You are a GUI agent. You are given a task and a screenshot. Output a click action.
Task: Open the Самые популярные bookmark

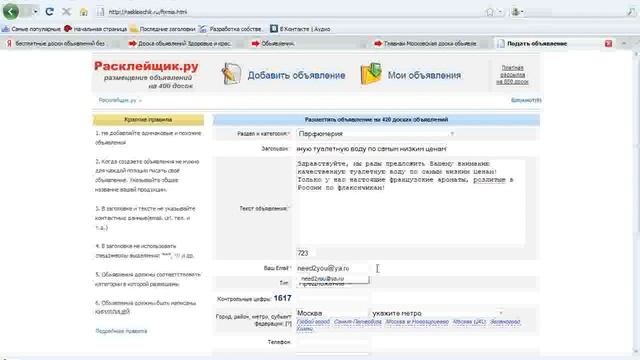32,29
